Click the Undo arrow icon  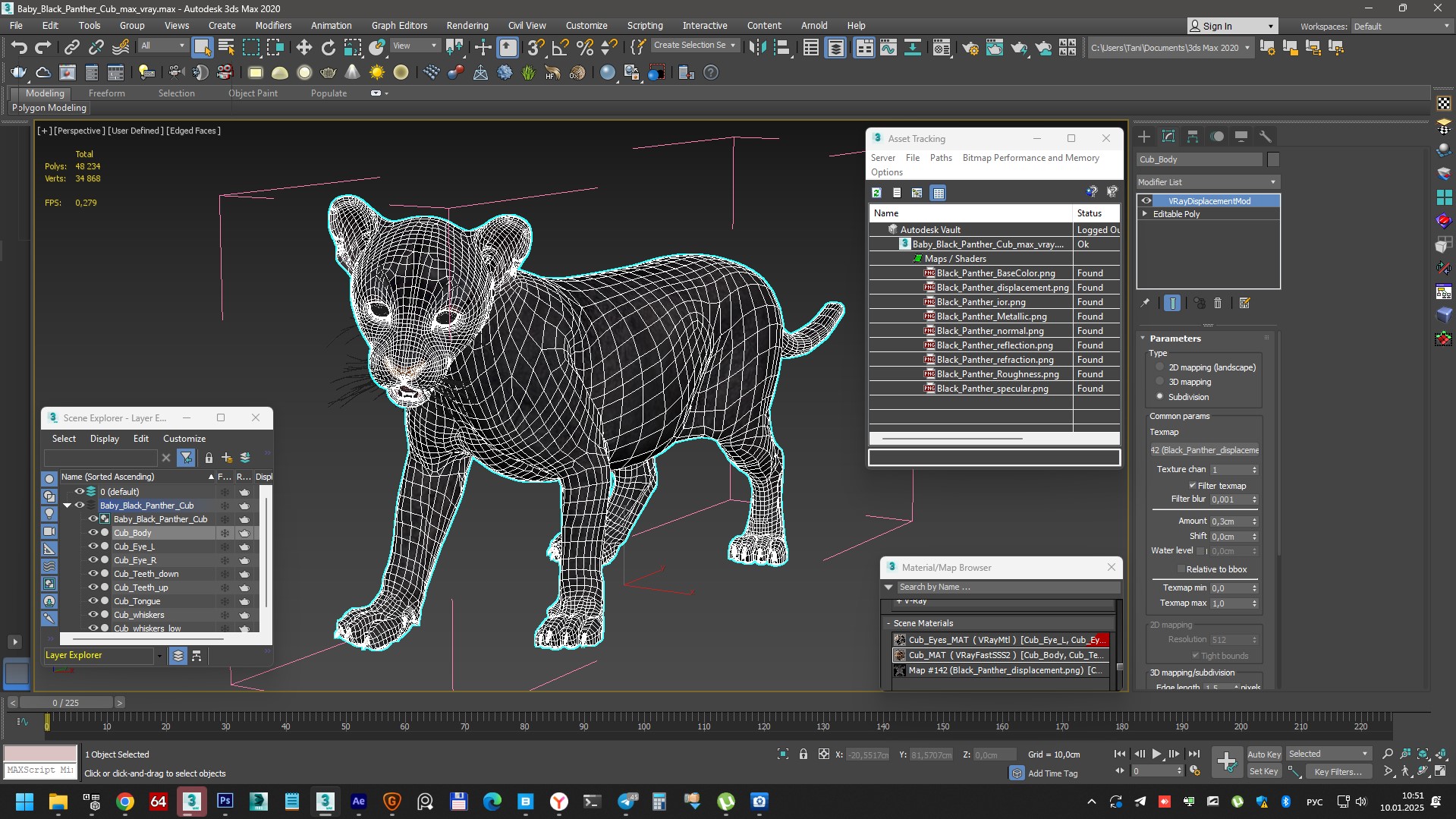[x=19, y=48]
